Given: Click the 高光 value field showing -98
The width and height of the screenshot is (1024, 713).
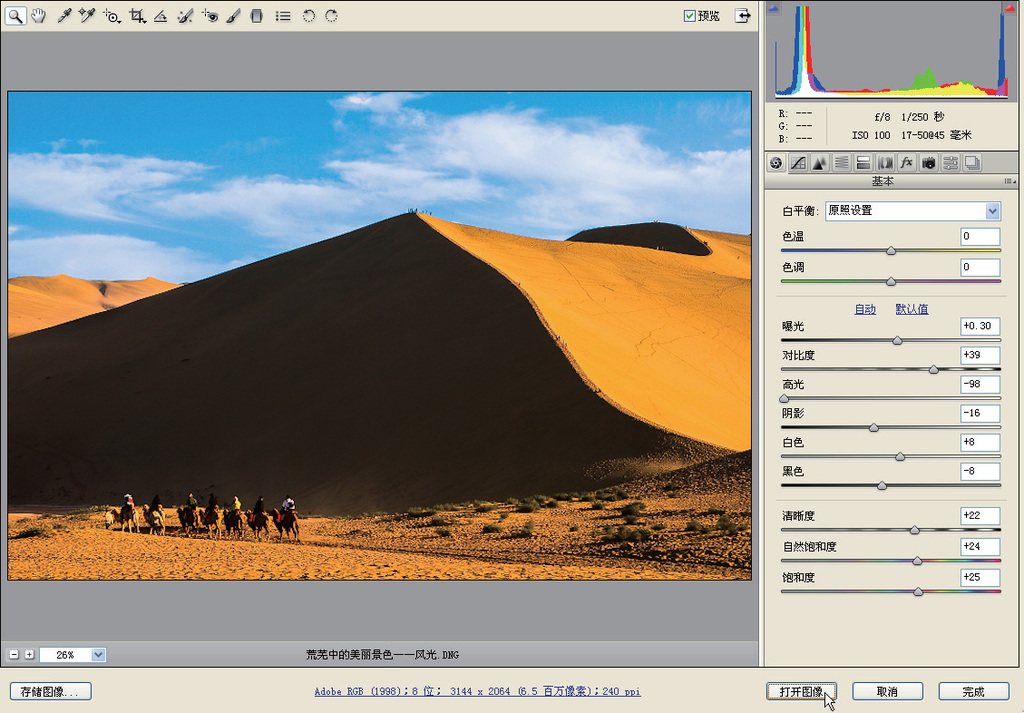Looking at the screenshot, I should tap(980, 384).
